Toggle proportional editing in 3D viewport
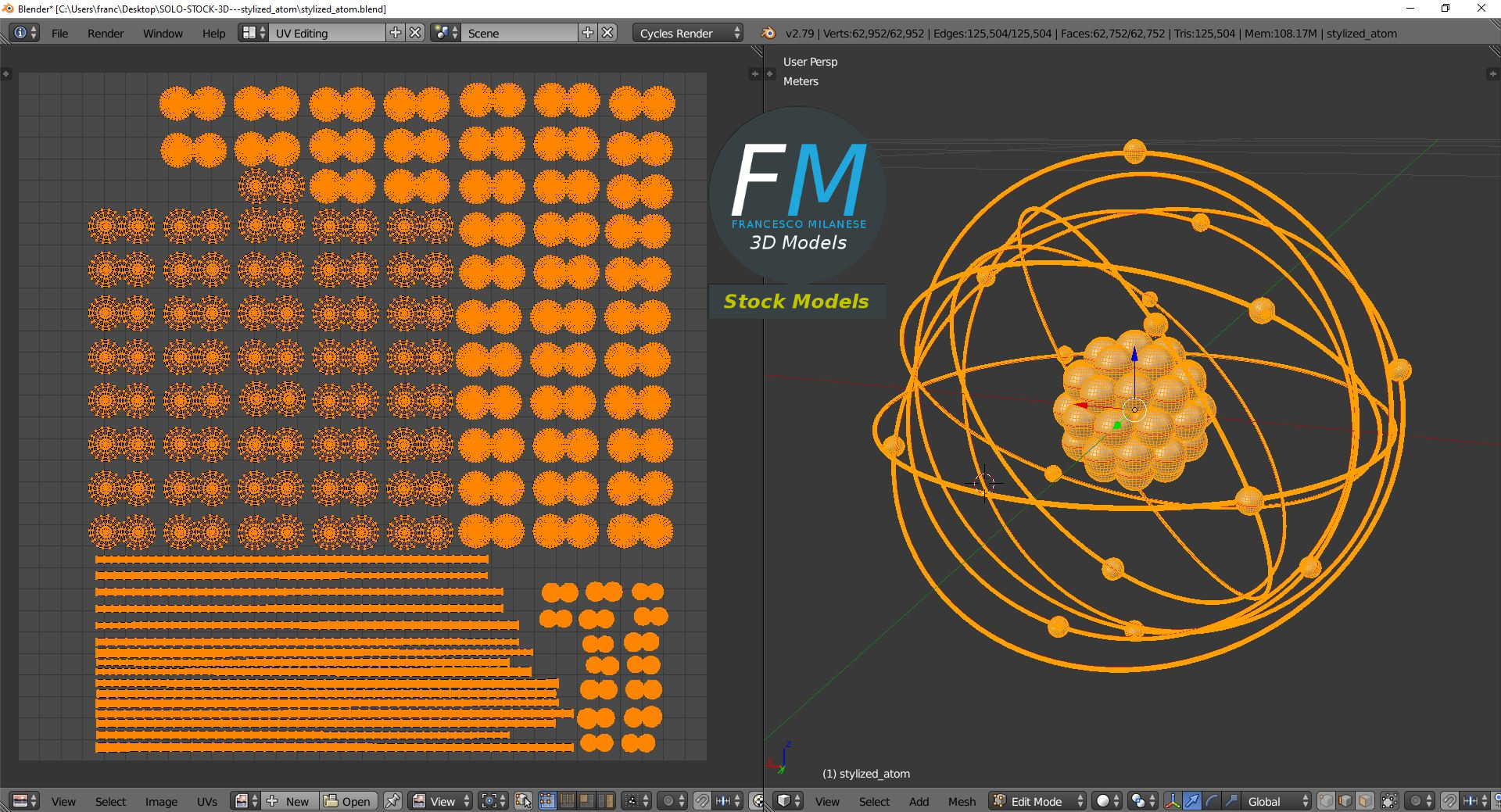Image resolution: width=1501 pixels, height=812 pixels. [1420, 801]
